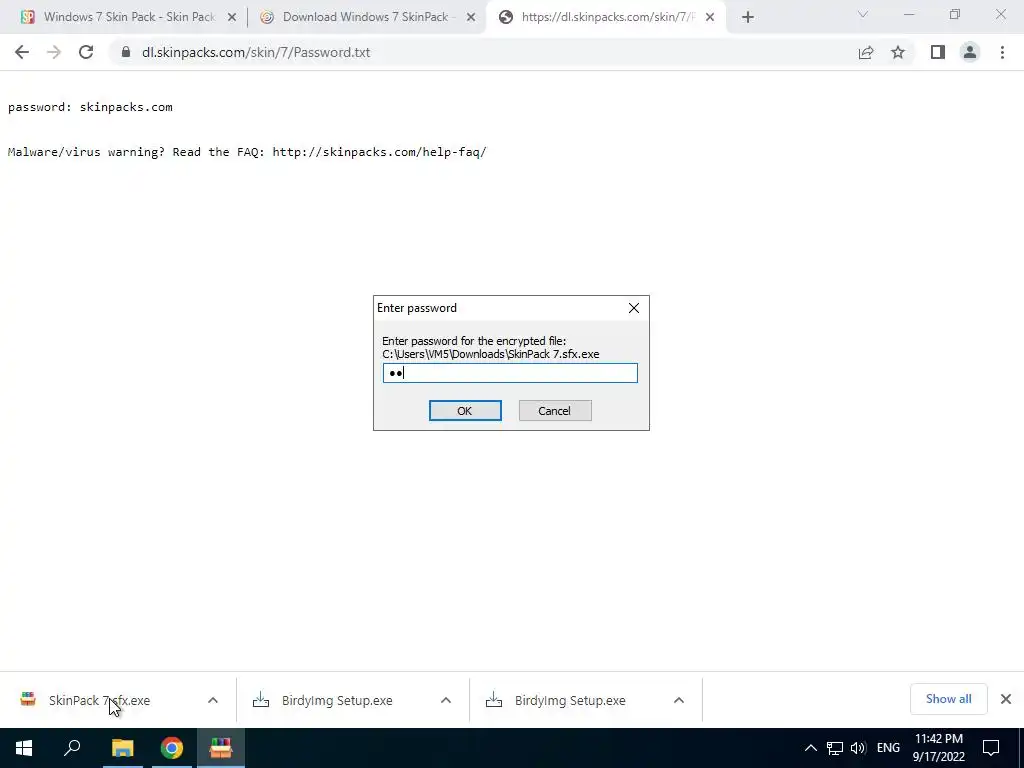Switch to Download Windows 7 SkinPack tab
Image resolution: width=1024 pixels, height=768 pixels.
[366, 17]
